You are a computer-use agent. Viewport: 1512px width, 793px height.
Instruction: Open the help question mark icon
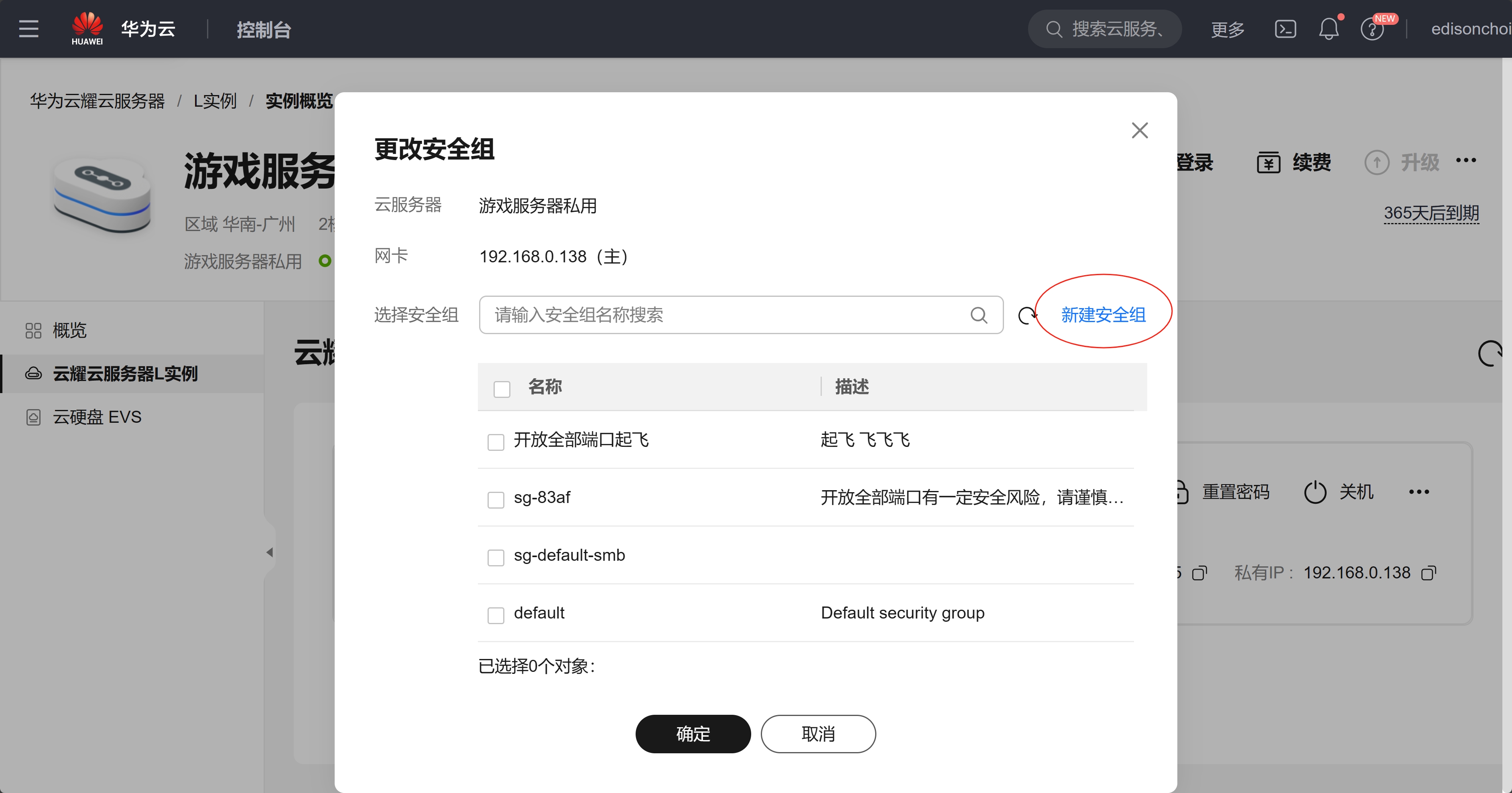pyautogui.click(x=1372, y=29)
